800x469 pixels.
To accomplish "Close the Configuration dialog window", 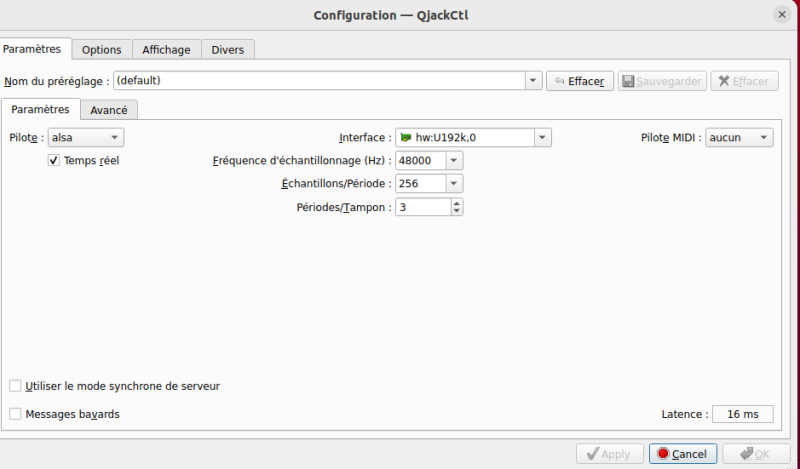I will [x=782, y=15].
